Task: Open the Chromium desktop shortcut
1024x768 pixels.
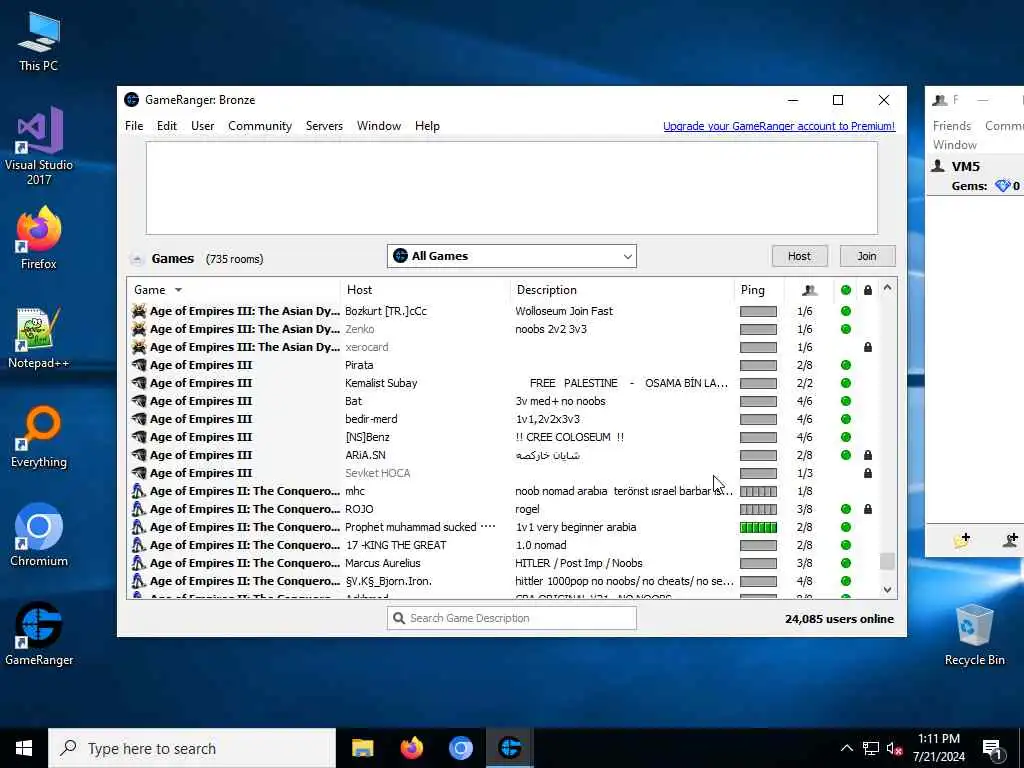Action: (x=39, y=535)
